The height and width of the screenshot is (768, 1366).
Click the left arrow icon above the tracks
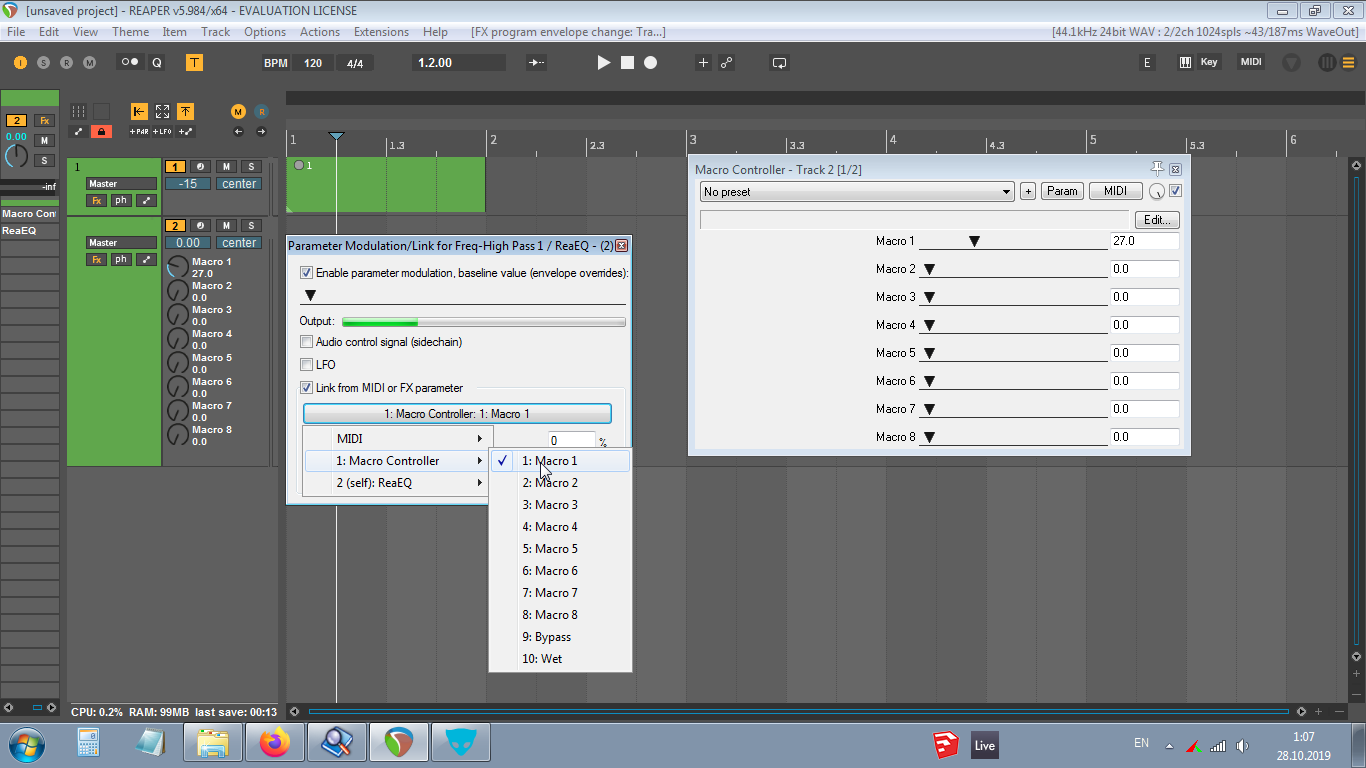coord(238,131)
